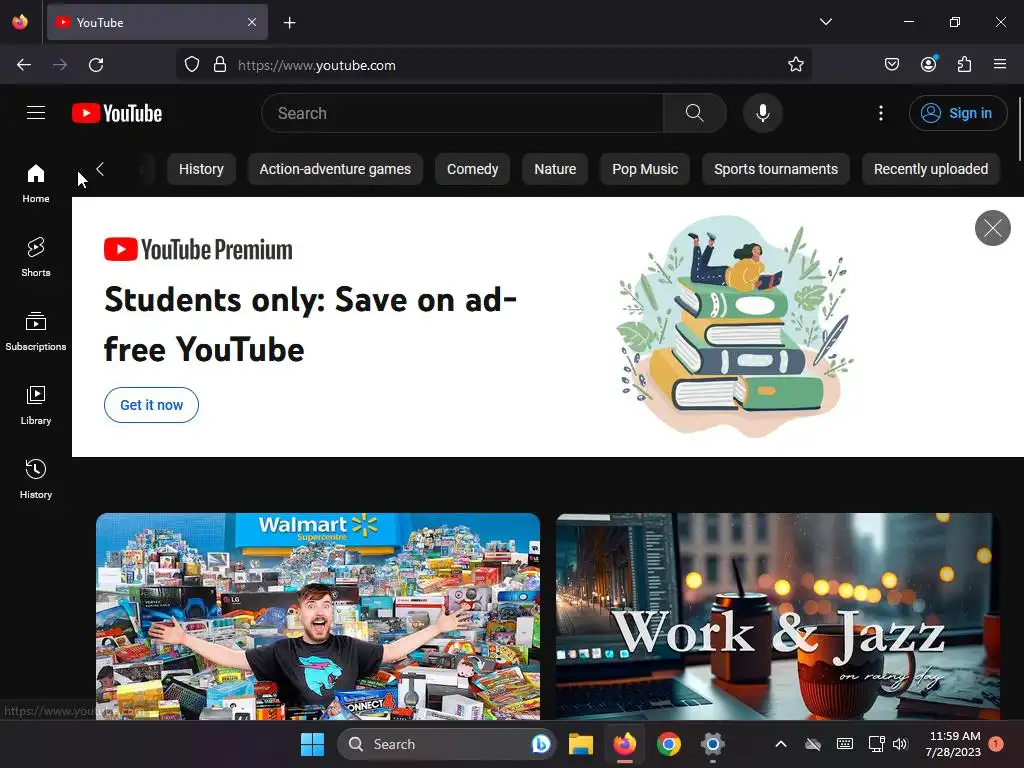This screenshot has height=768, width=1024.
Task: Open a new tab with plus
Action: point(289,23)
